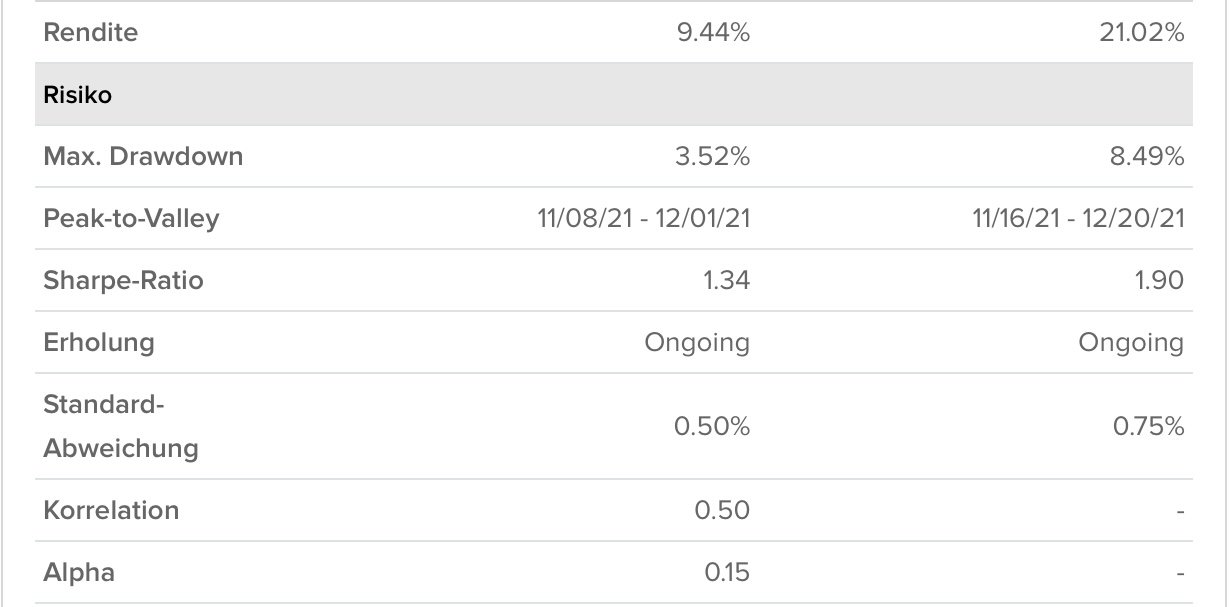Click the Rendite row label
1232x607 pixels.
pyautogui.click(x=90, y=33)
